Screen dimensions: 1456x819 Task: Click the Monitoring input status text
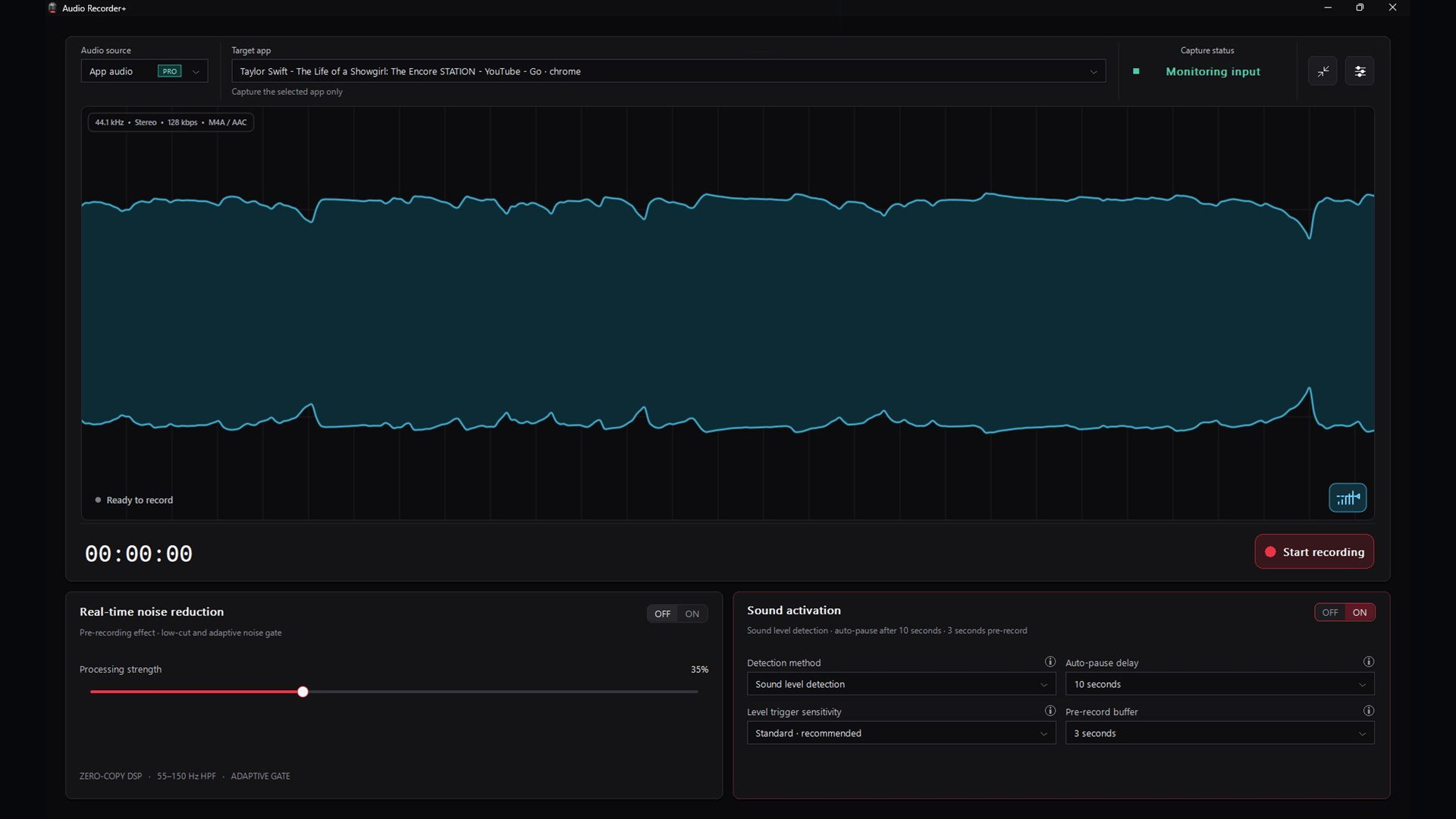pyautogui.click(x=1213, y=71)
